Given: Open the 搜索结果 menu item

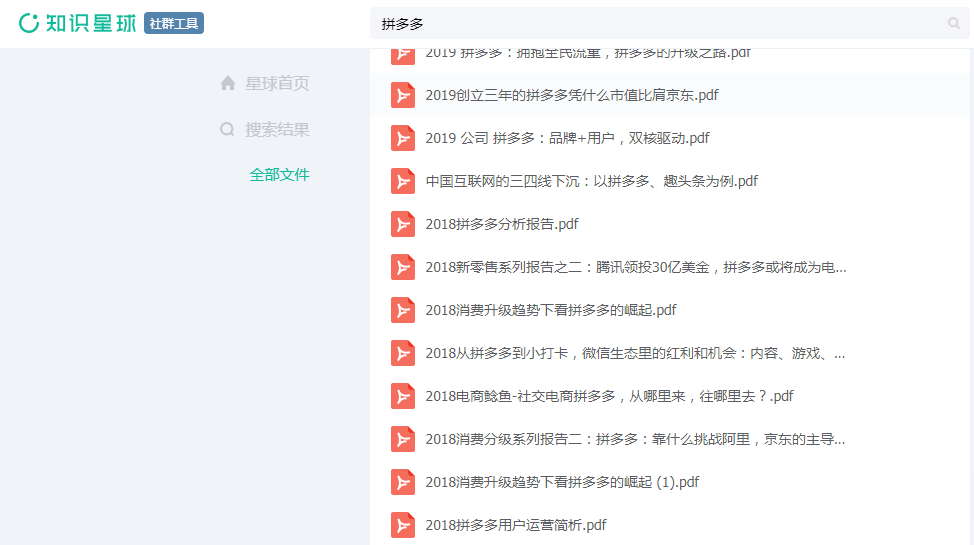Looking at the screenshot, I should [x=276, y=129].
